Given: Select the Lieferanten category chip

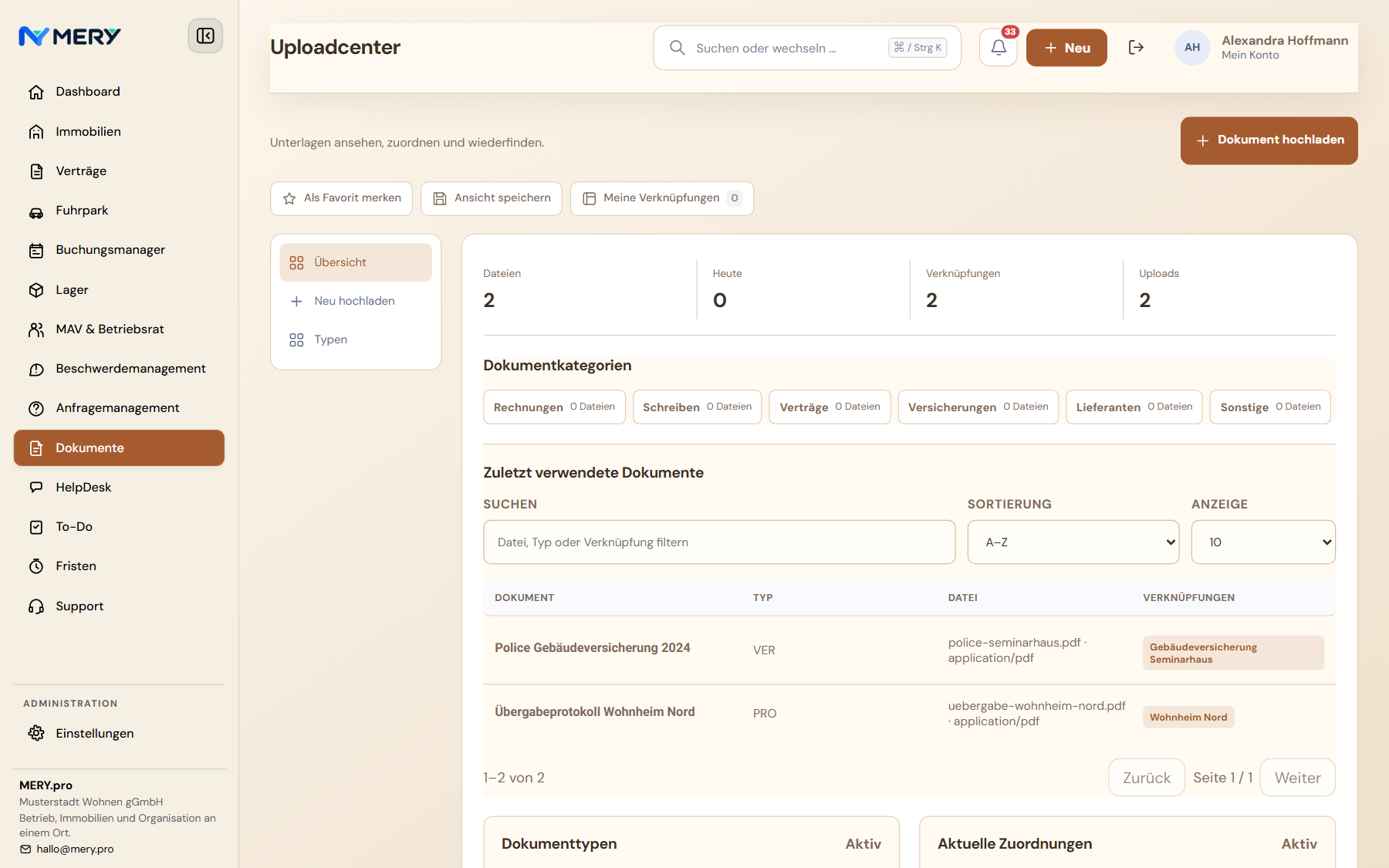Looking at the screenshot, I should (x=1134, y=407).
